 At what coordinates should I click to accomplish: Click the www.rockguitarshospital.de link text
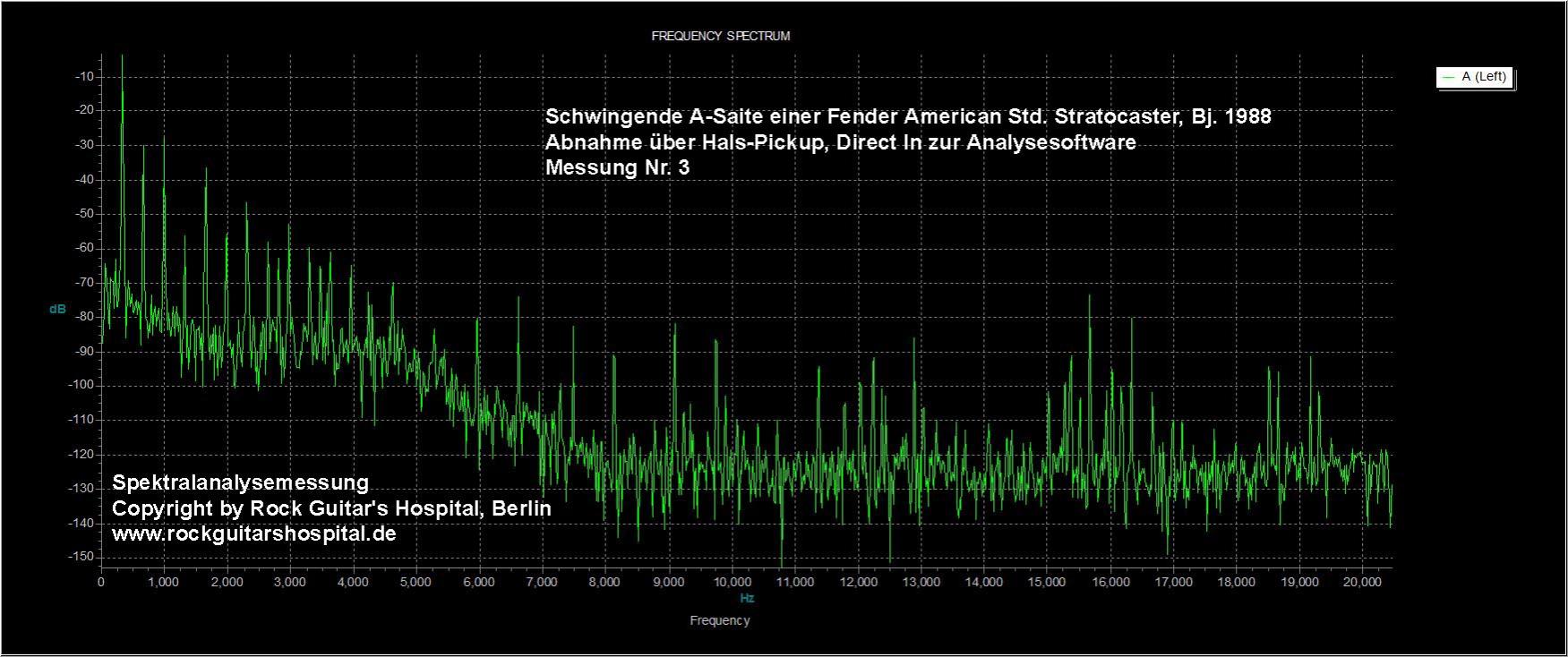pos(254,534)
